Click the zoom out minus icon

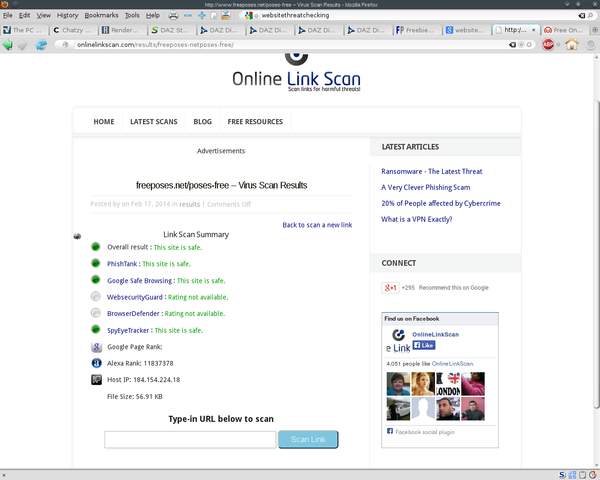tap(188, 15)
